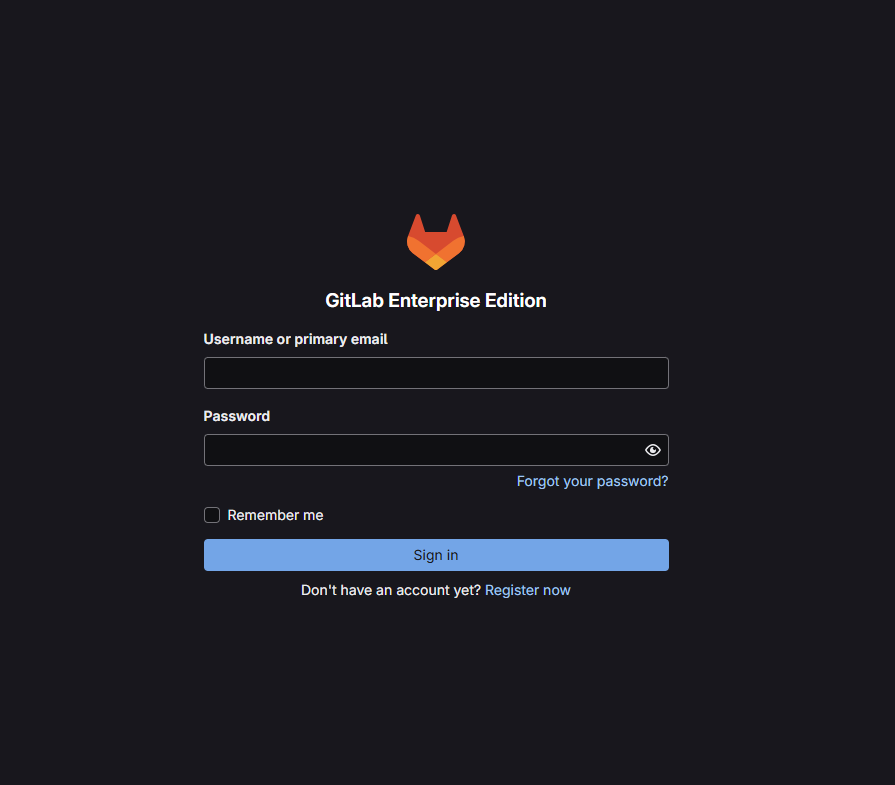Click the Password field label
The width and height of the screenshot is (895, 785).
click(x=236, y=416)
